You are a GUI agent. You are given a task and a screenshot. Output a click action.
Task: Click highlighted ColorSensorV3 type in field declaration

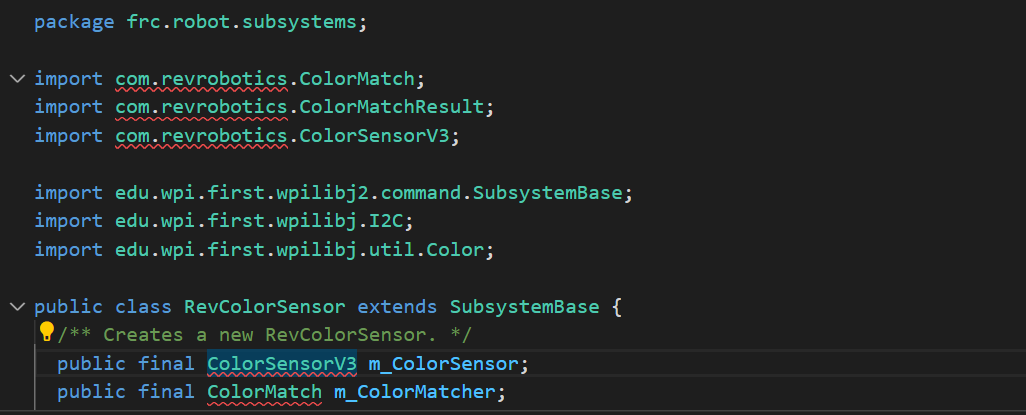(x=282, y=363)
